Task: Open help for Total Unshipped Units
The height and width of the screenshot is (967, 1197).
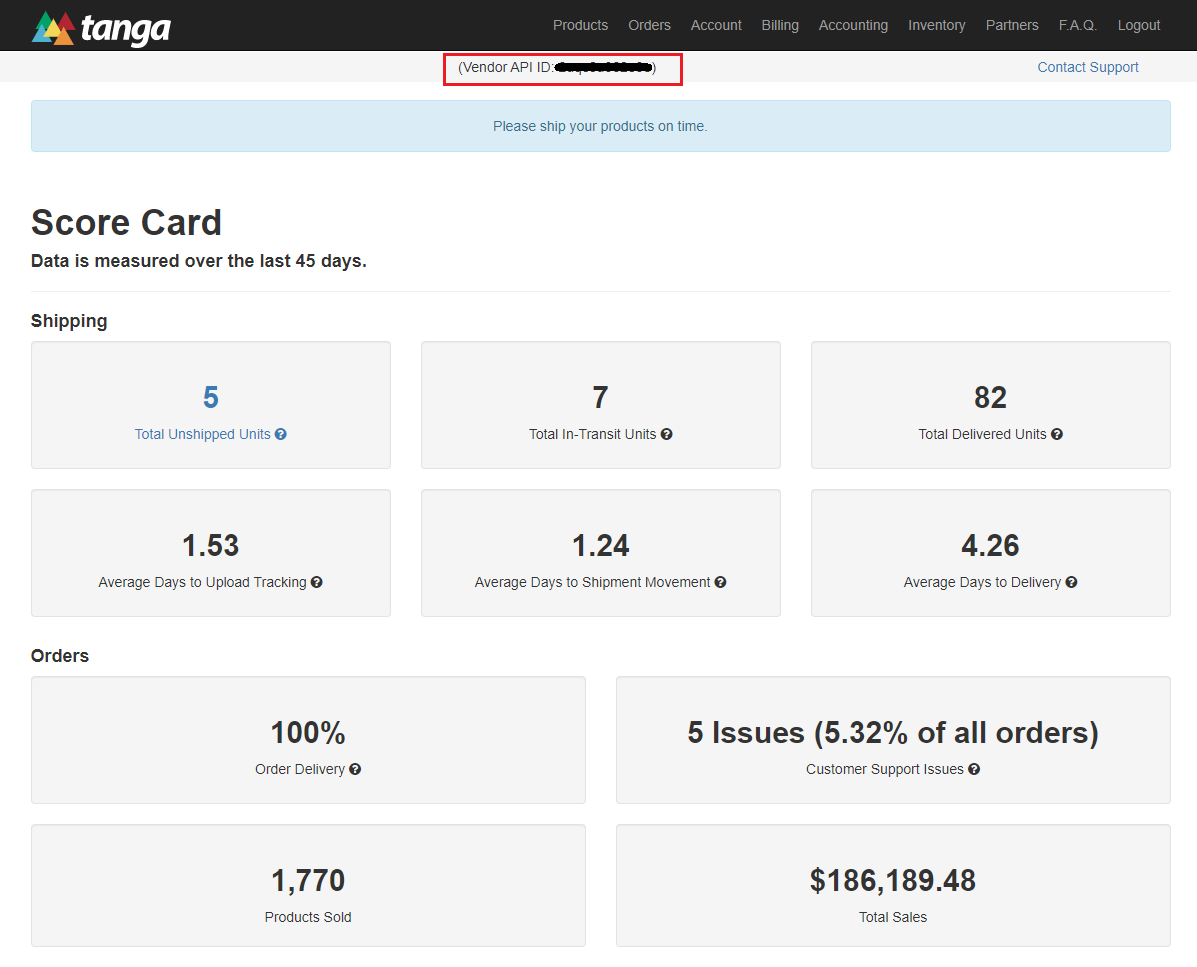Action: click(x=280, y=434)
